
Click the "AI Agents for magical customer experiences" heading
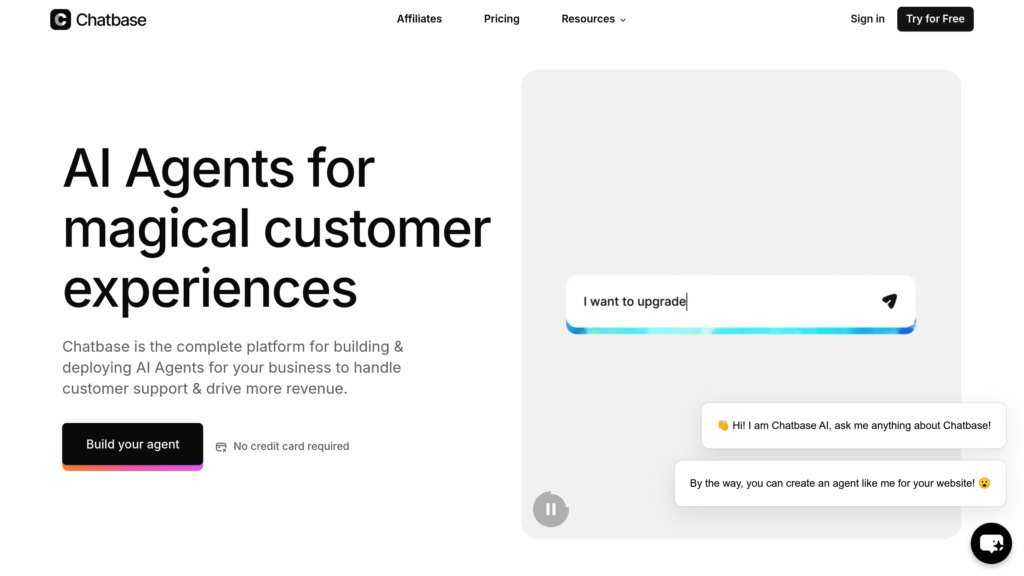[x=276, y=228]
